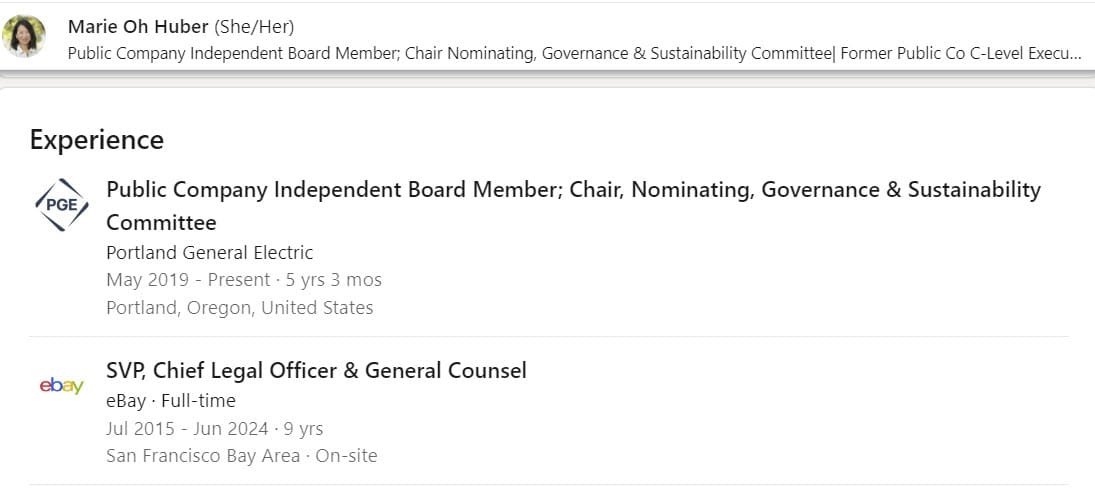Open the SVP, Chief Legal Officer title

coord(316,371)
